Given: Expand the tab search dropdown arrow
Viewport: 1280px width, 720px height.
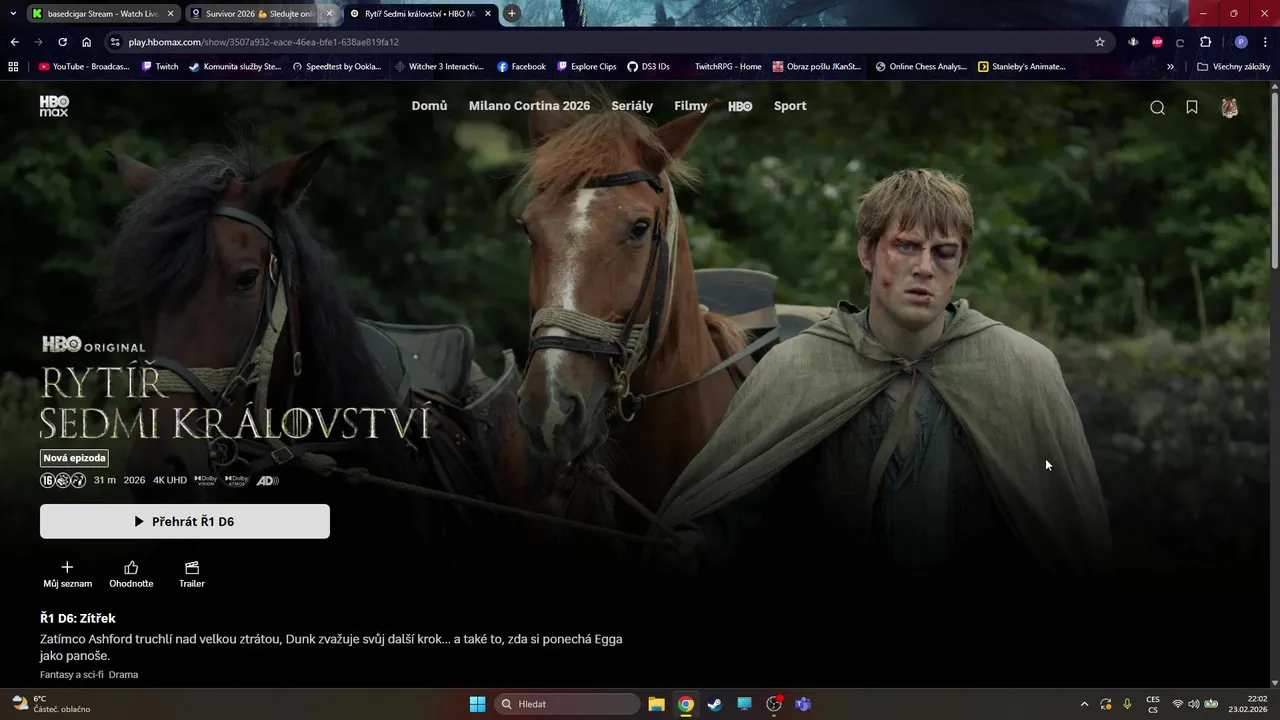Looking at the screenshot, I should pyautogui.click(x=13, y=14).
